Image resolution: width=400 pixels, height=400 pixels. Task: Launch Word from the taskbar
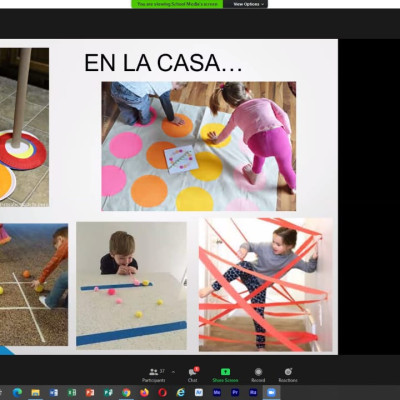click(54, 393)
